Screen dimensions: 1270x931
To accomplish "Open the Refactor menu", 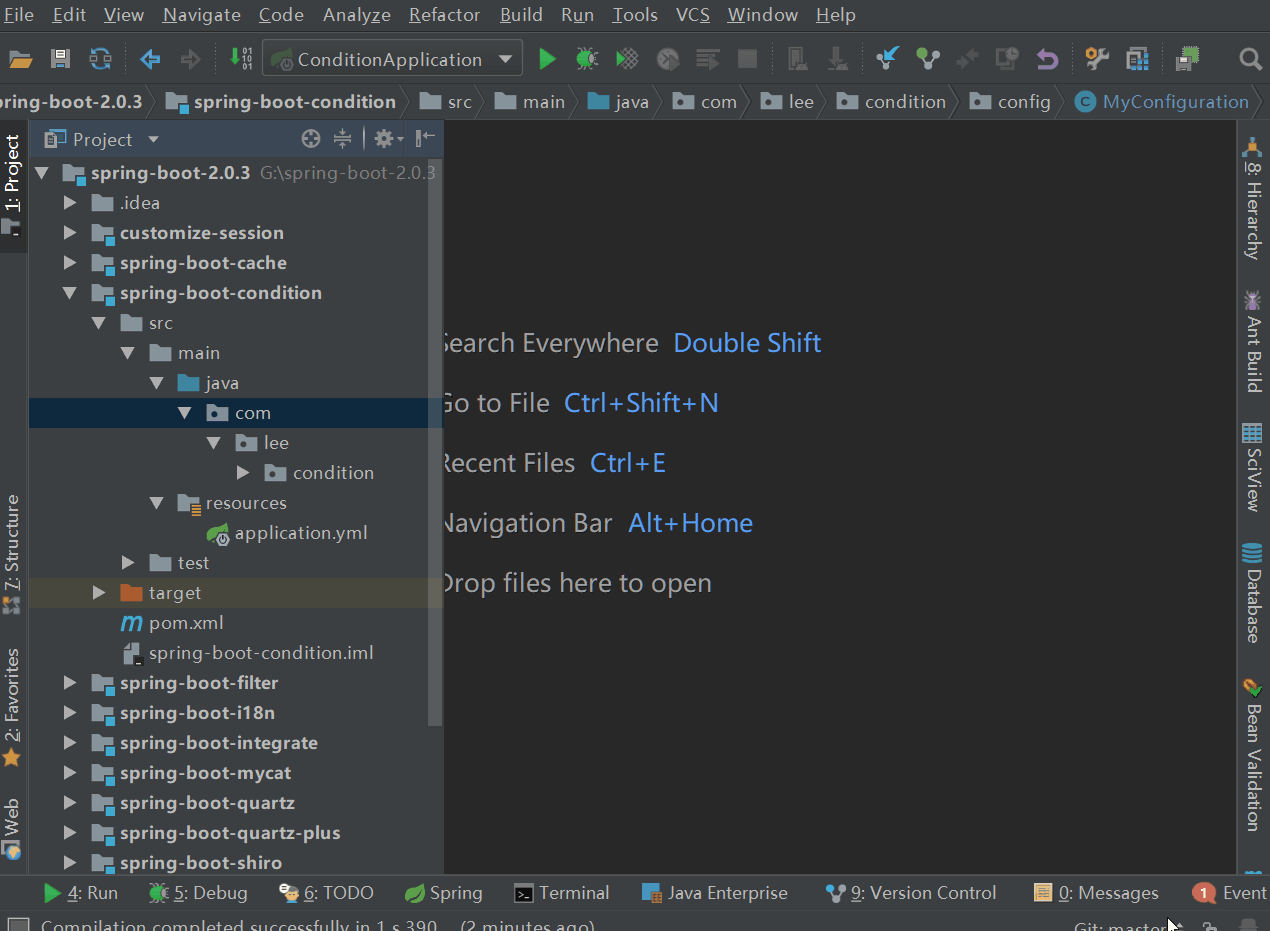I will [x=444, y=15].
